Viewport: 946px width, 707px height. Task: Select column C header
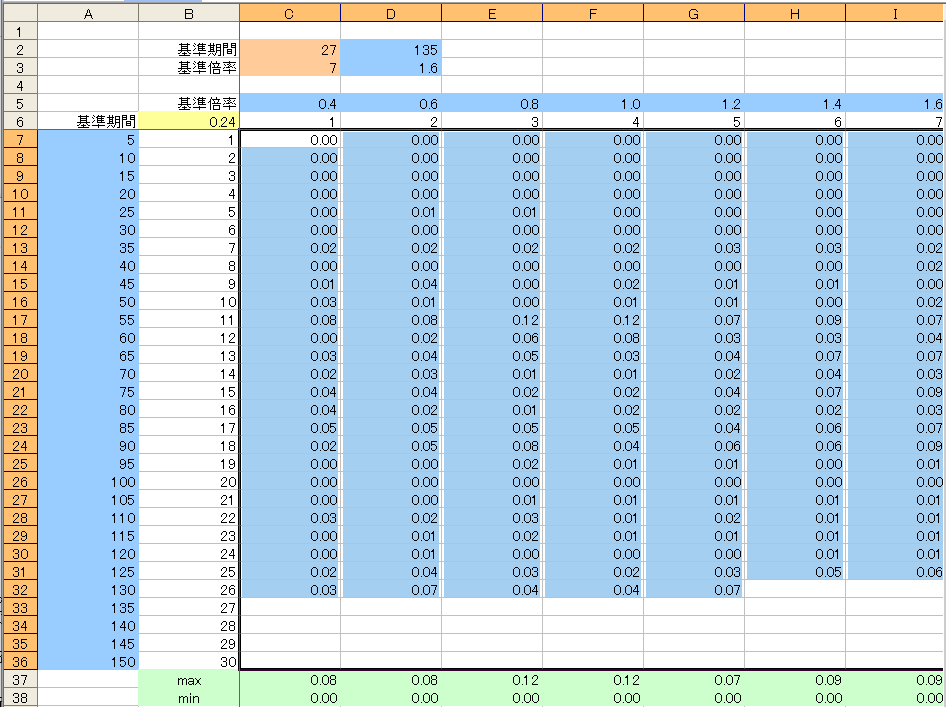pyautogui.click(x=290, y=13)
